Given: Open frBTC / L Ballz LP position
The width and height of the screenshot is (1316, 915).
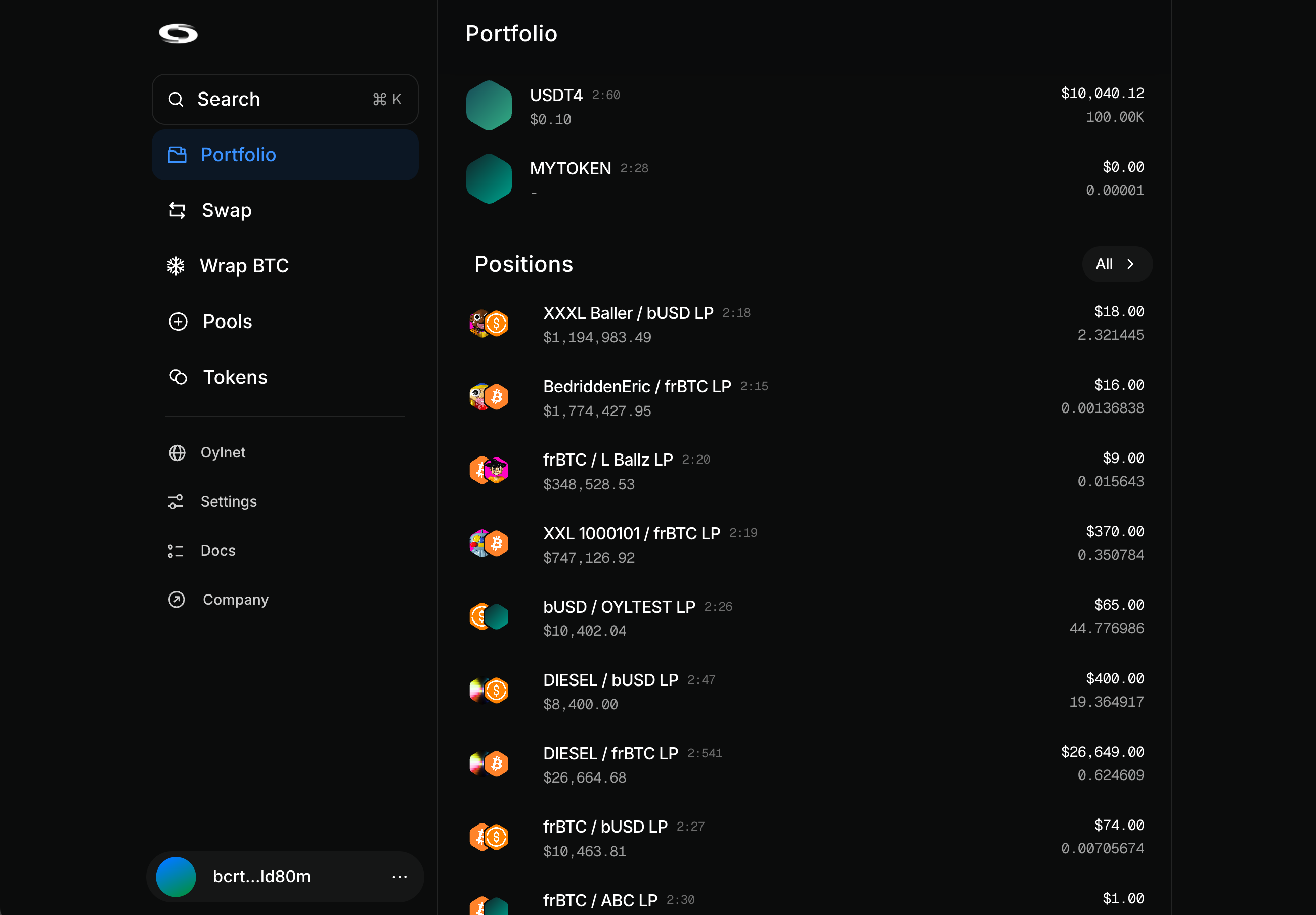Looking at the screenshot, I should tap(607, 460).
